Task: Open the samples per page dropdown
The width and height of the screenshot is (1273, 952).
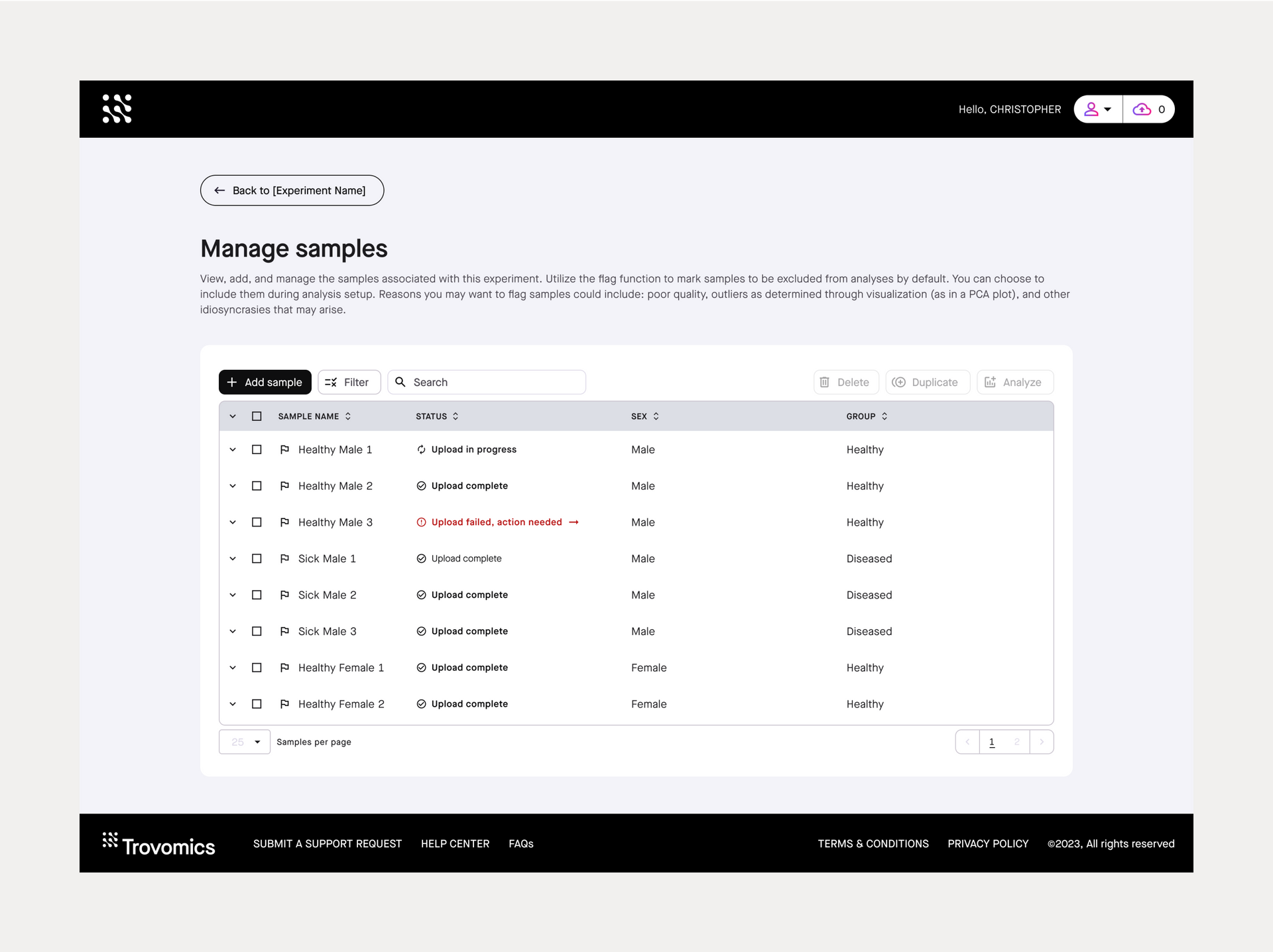Action: 244,742
